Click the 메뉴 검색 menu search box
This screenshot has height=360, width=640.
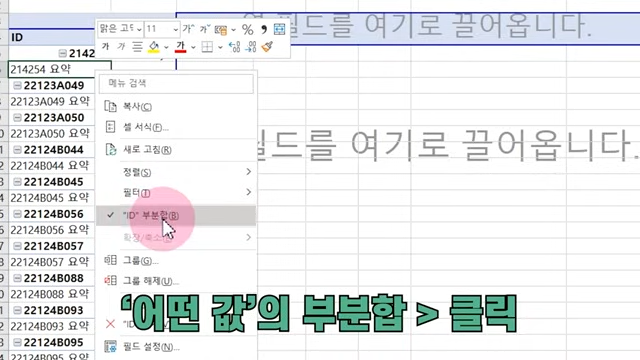[176, 83]
